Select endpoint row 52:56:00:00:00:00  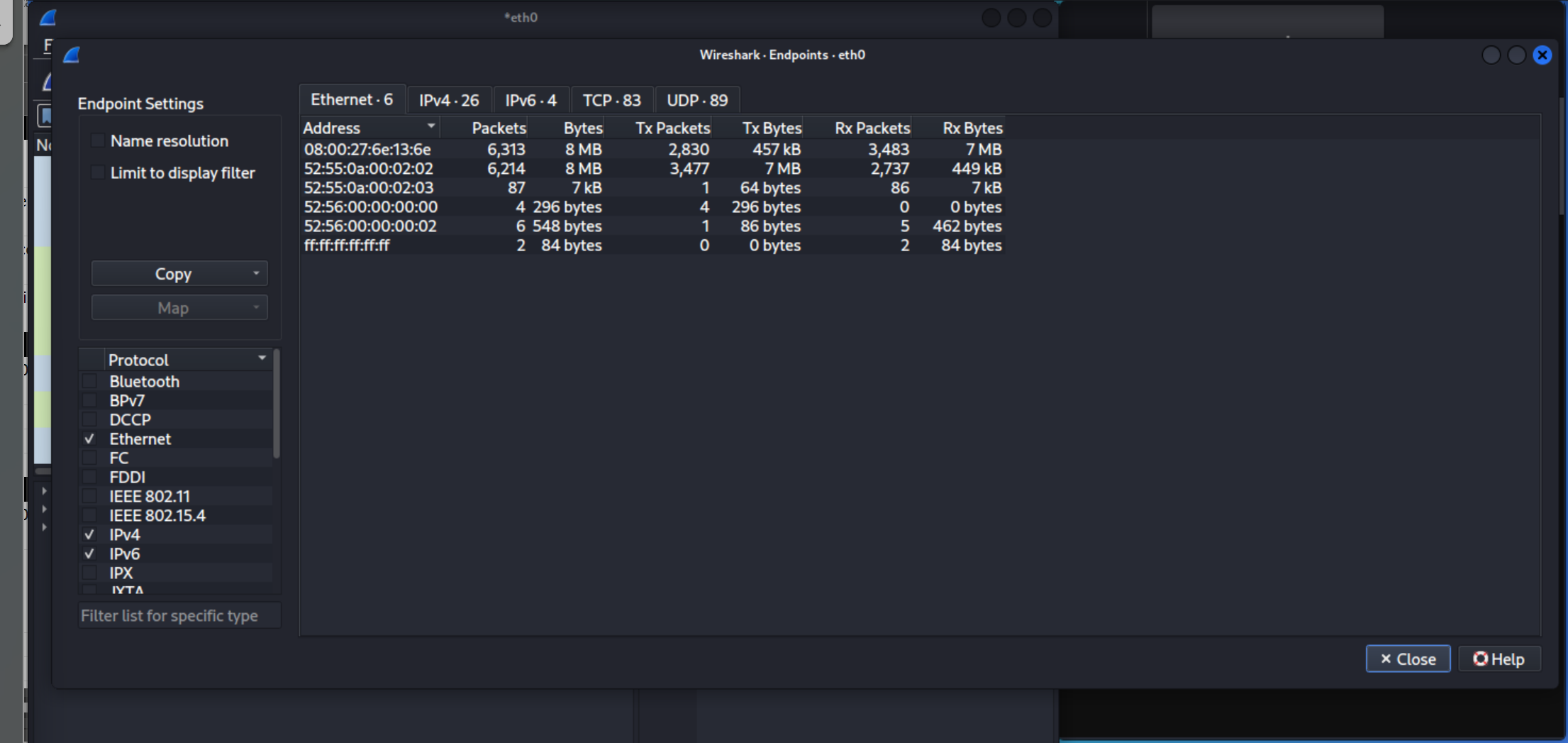coord(652,207)
